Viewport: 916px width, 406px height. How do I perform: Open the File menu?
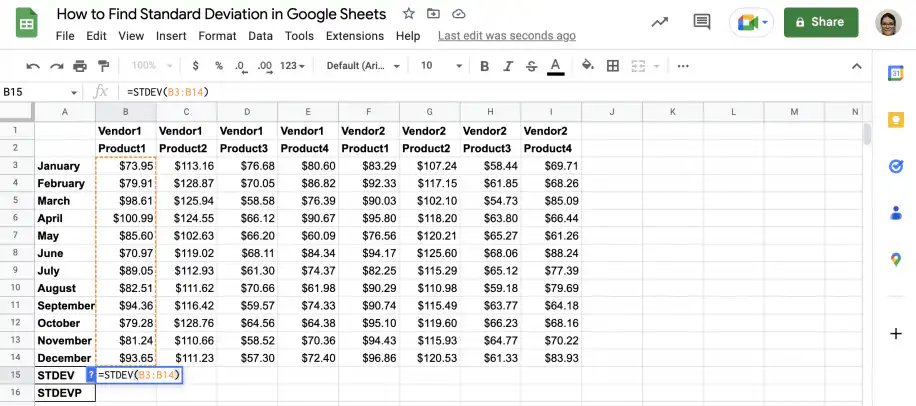[x=65, y=36]
